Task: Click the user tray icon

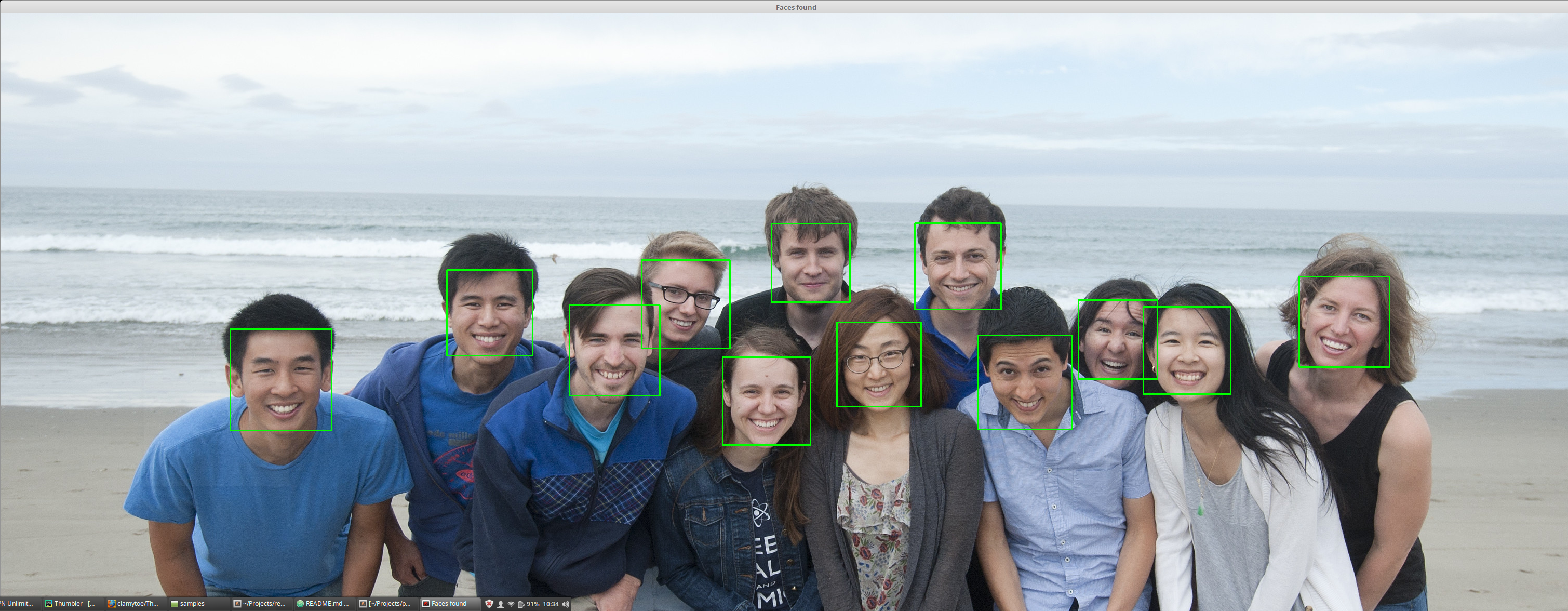Action: 500,604
